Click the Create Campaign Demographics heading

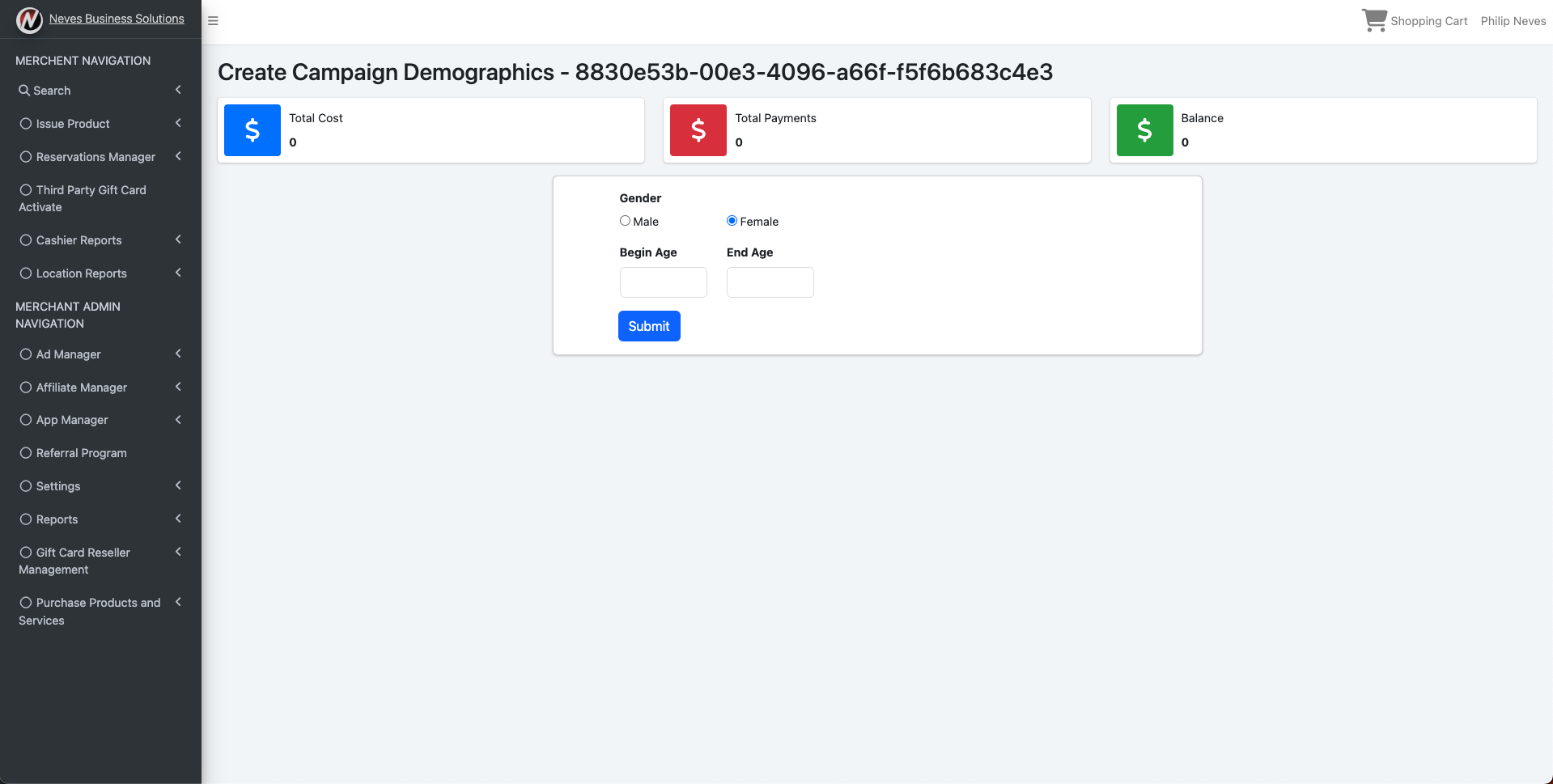(x=635, y=72)
